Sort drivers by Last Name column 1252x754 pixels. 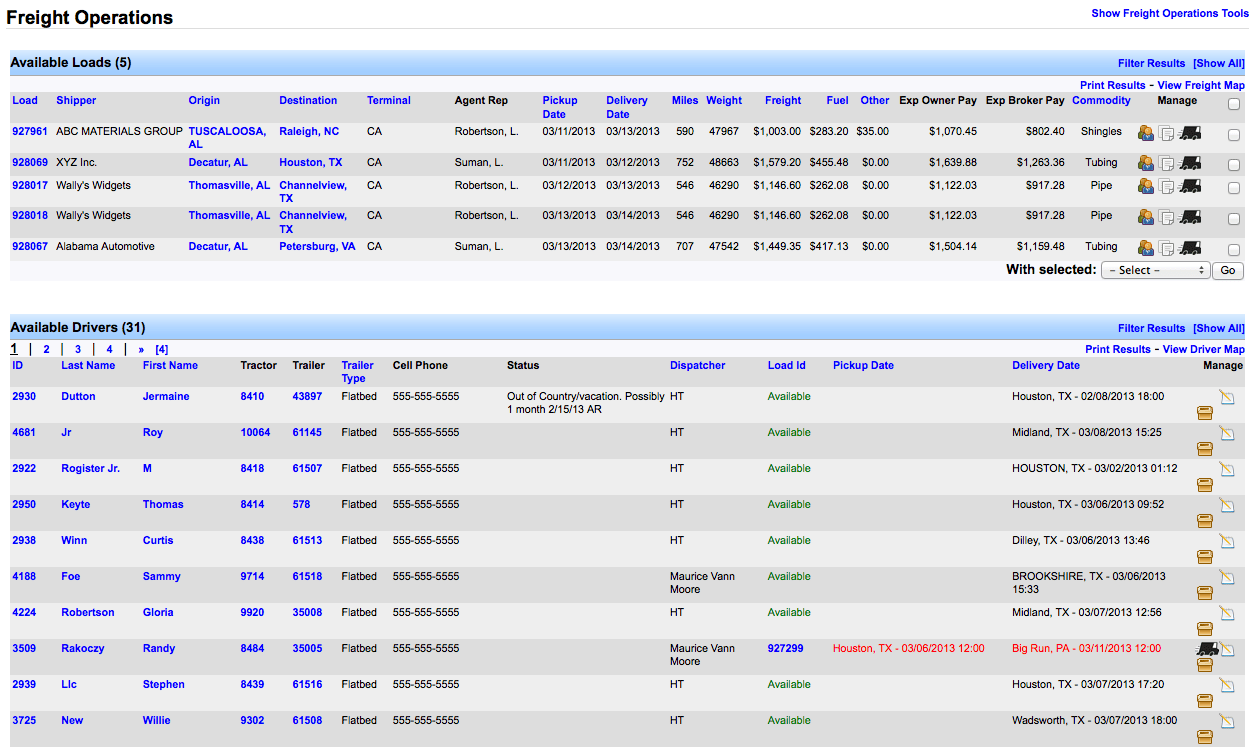88,365
